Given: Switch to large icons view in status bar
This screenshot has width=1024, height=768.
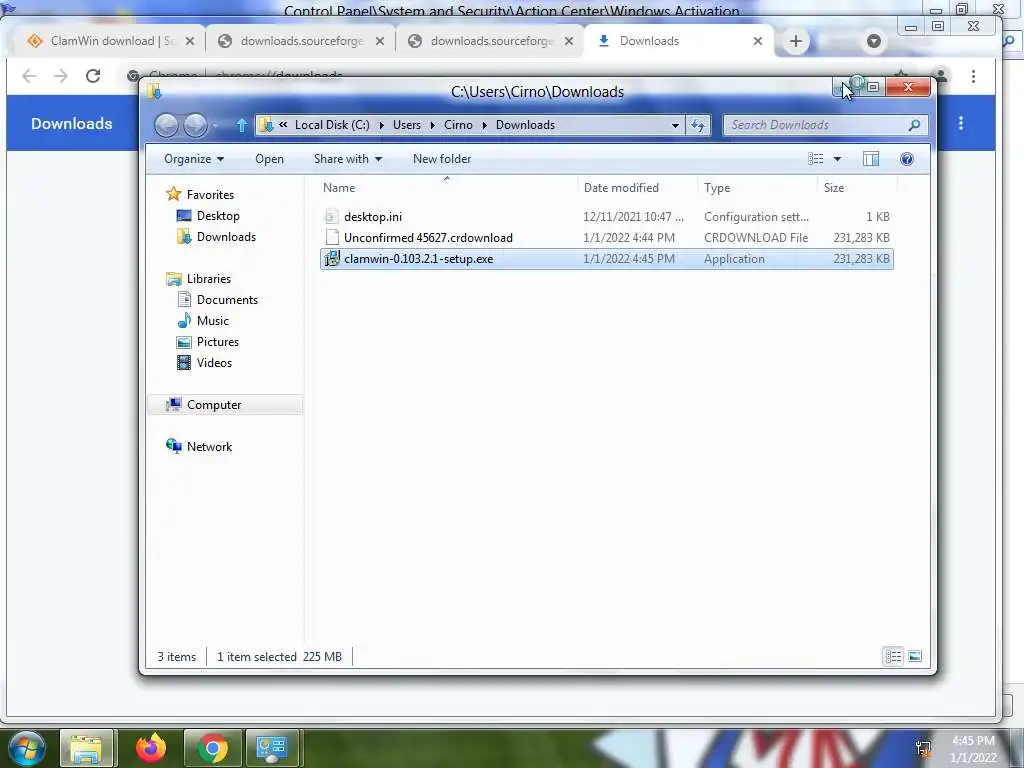Looking at the screenshot, I should pos(915,656).
